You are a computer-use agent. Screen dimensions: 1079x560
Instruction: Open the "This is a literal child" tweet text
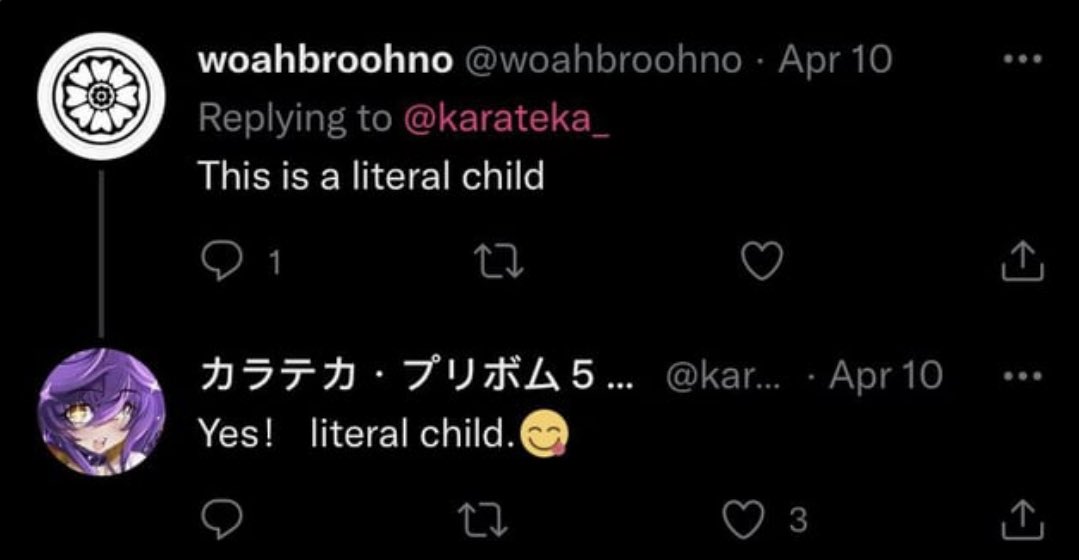point(371,176)
